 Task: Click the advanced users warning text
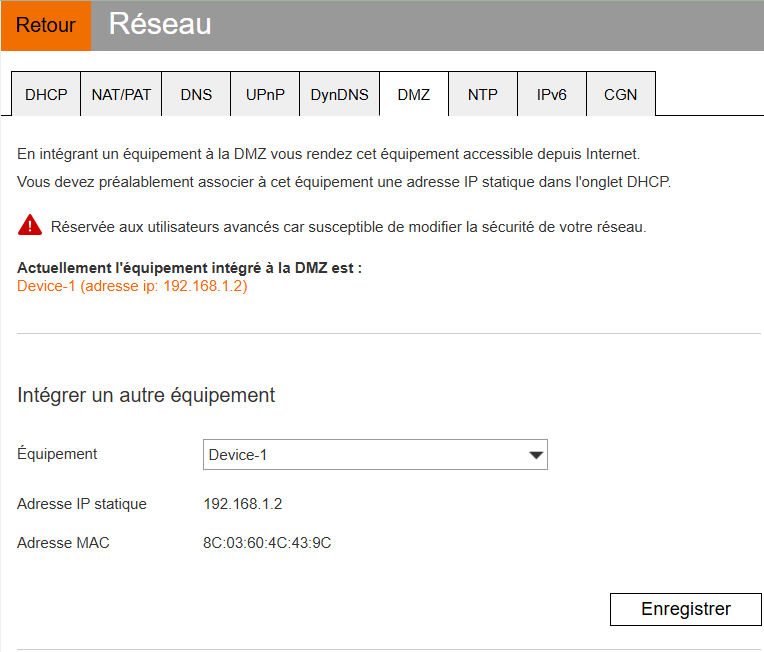tap(348, 227)
